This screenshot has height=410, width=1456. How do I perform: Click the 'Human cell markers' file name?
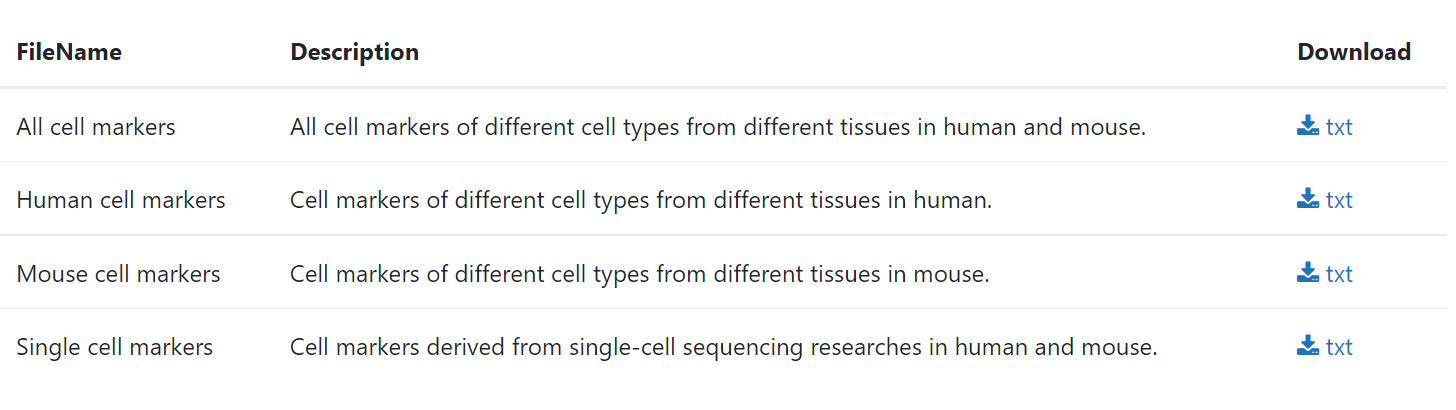[x=121, y=200]
